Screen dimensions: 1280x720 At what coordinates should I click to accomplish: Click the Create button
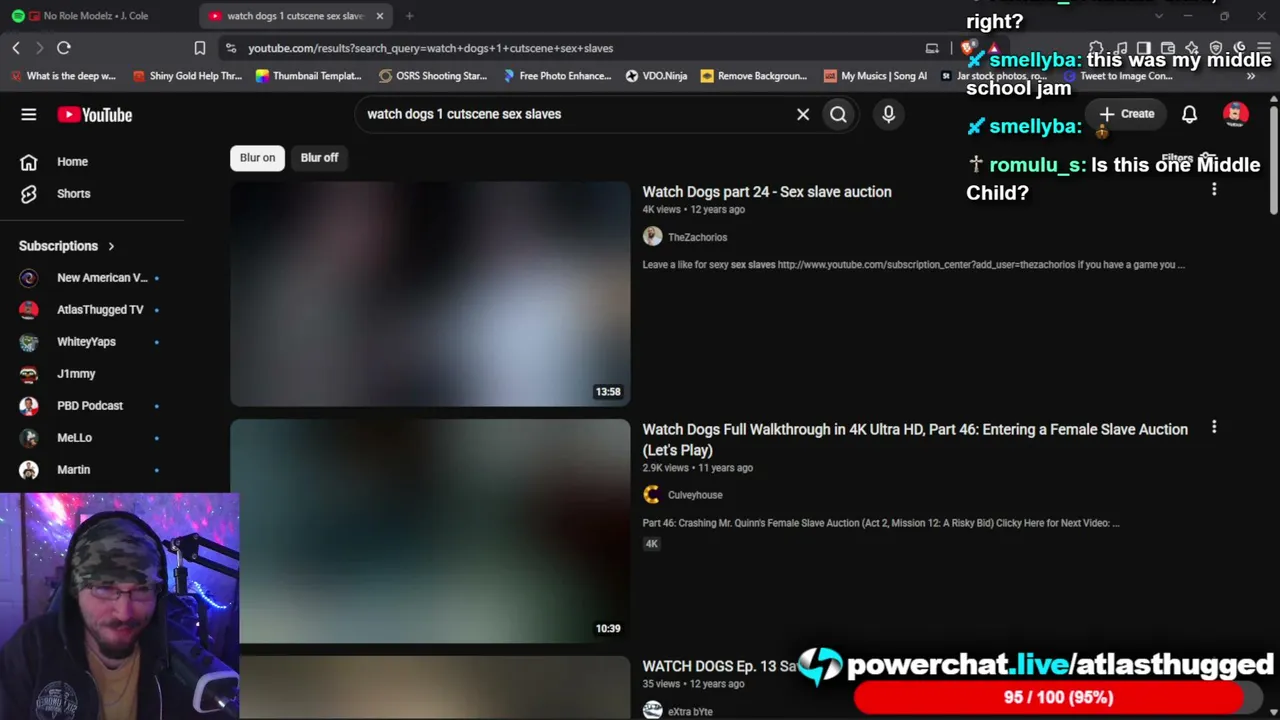[x=1127, y=114]
